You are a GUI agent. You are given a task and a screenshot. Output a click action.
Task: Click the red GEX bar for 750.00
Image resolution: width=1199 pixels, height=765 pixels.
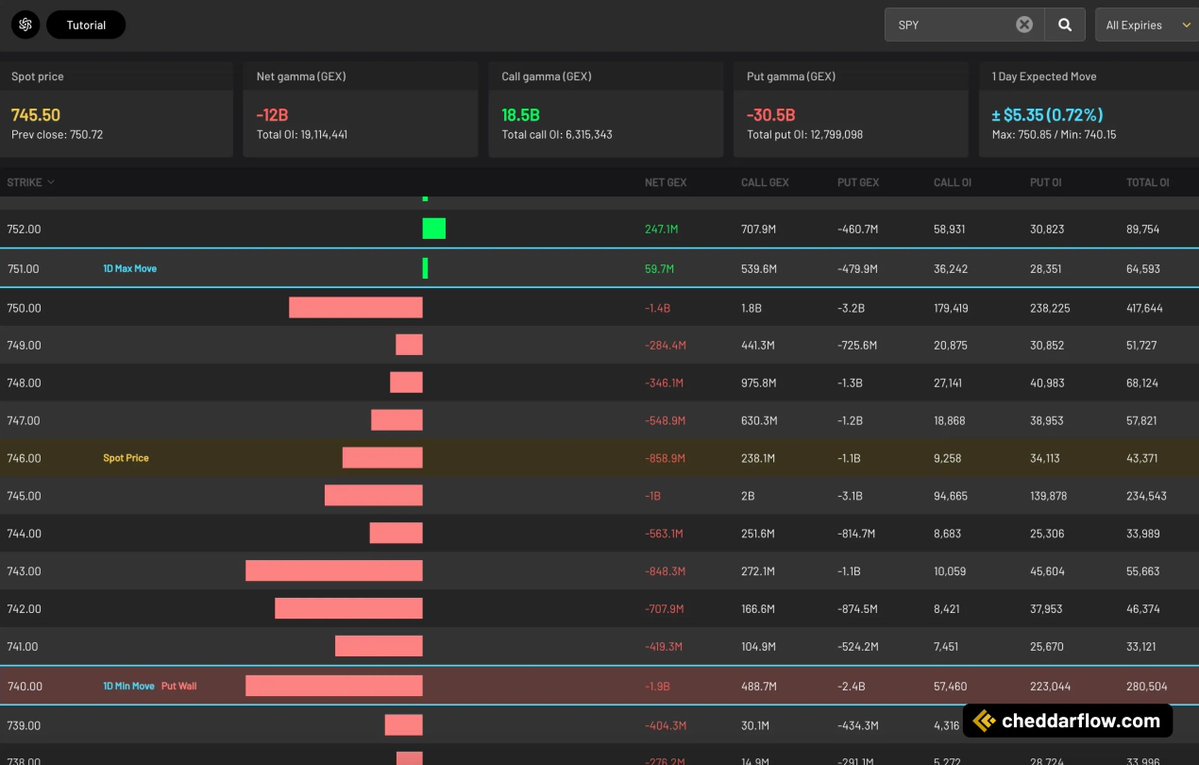pos(356,308)
